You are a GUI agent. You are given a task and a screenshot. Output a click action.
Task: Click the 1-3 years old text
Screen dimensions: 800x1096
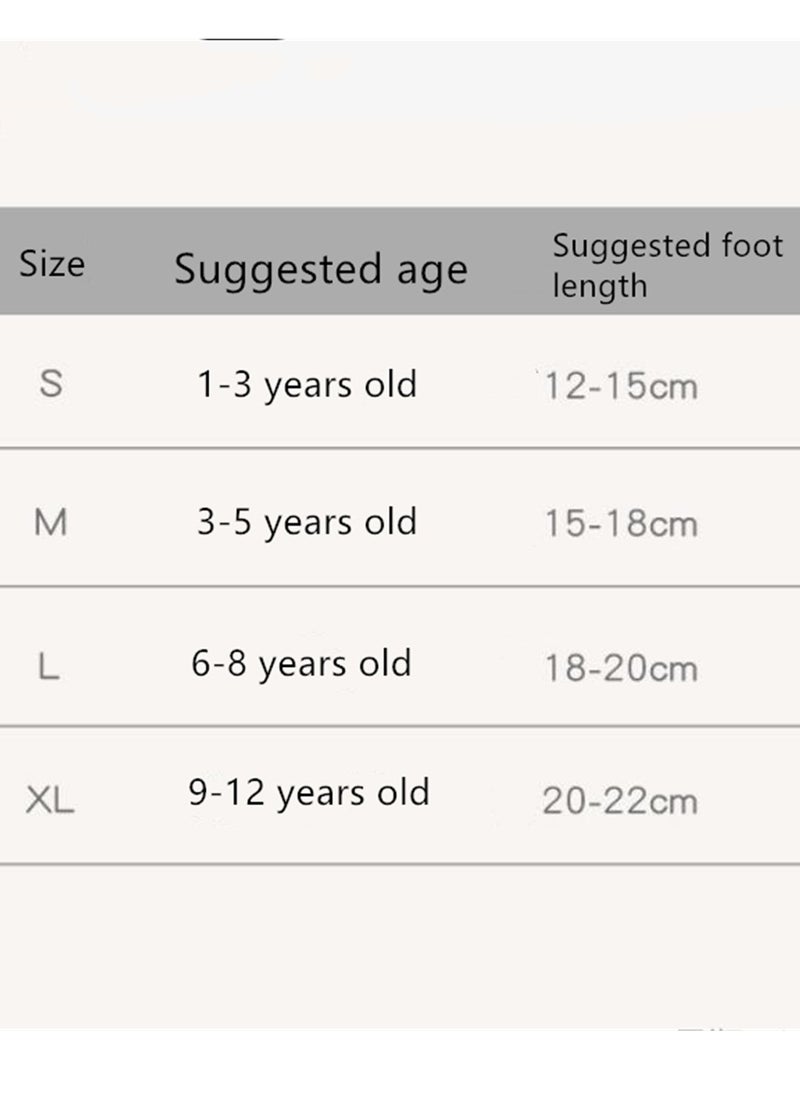pyautogui.click(x=307, y=386)
